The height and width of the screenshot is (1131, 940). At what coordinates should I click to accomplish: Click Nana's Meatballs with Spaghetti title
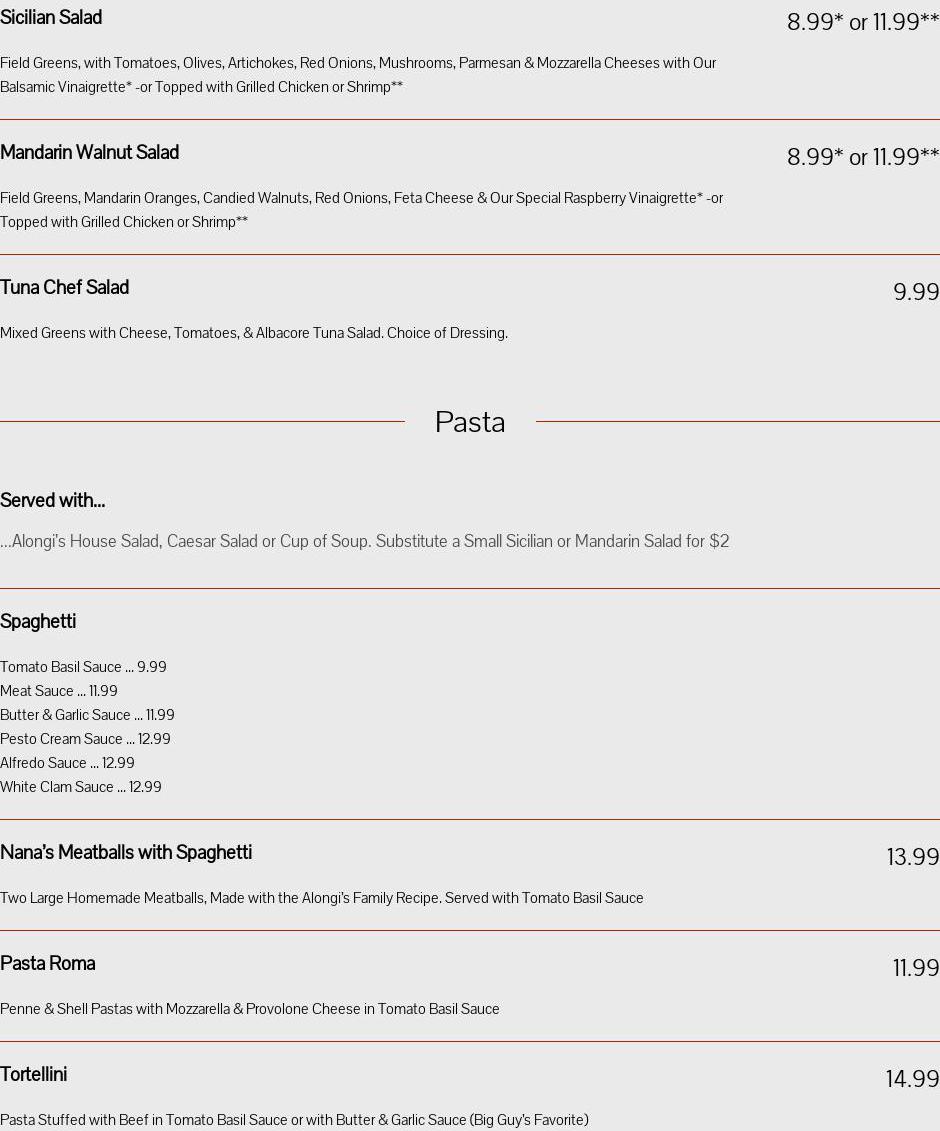coord(126,853)
